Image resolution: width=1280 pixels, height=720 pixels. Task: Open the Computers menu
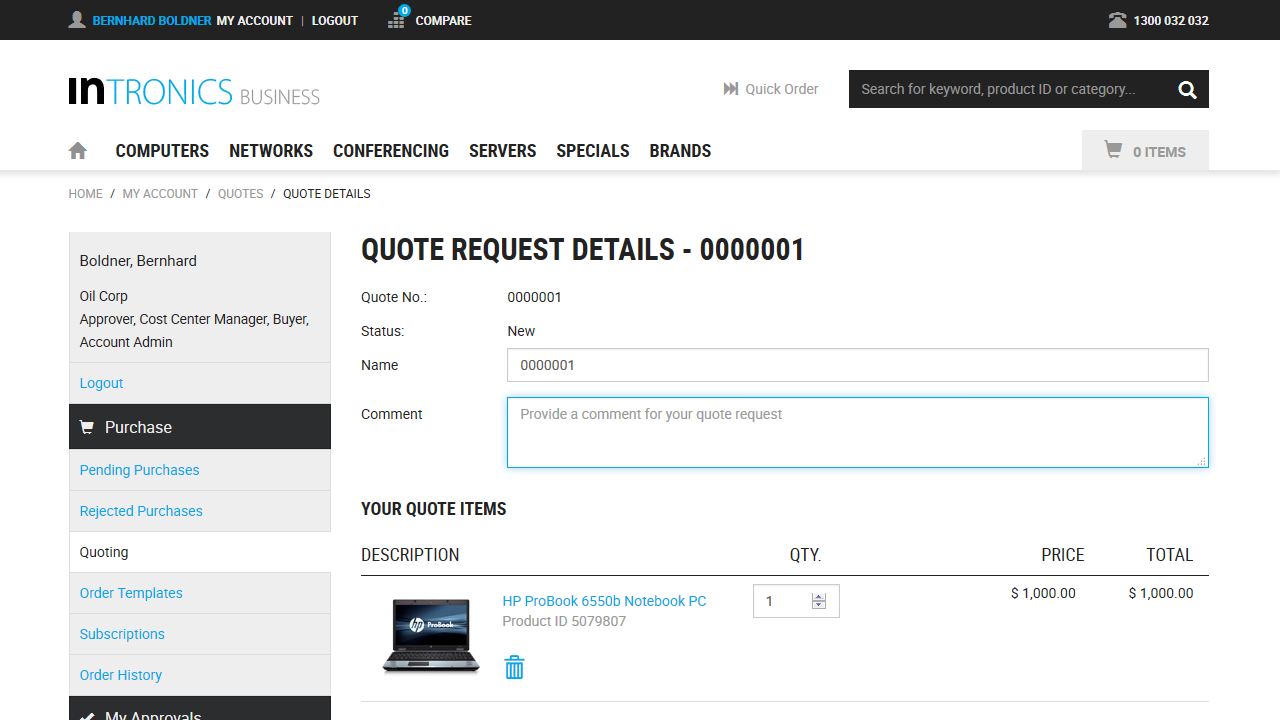click(162, 151)
